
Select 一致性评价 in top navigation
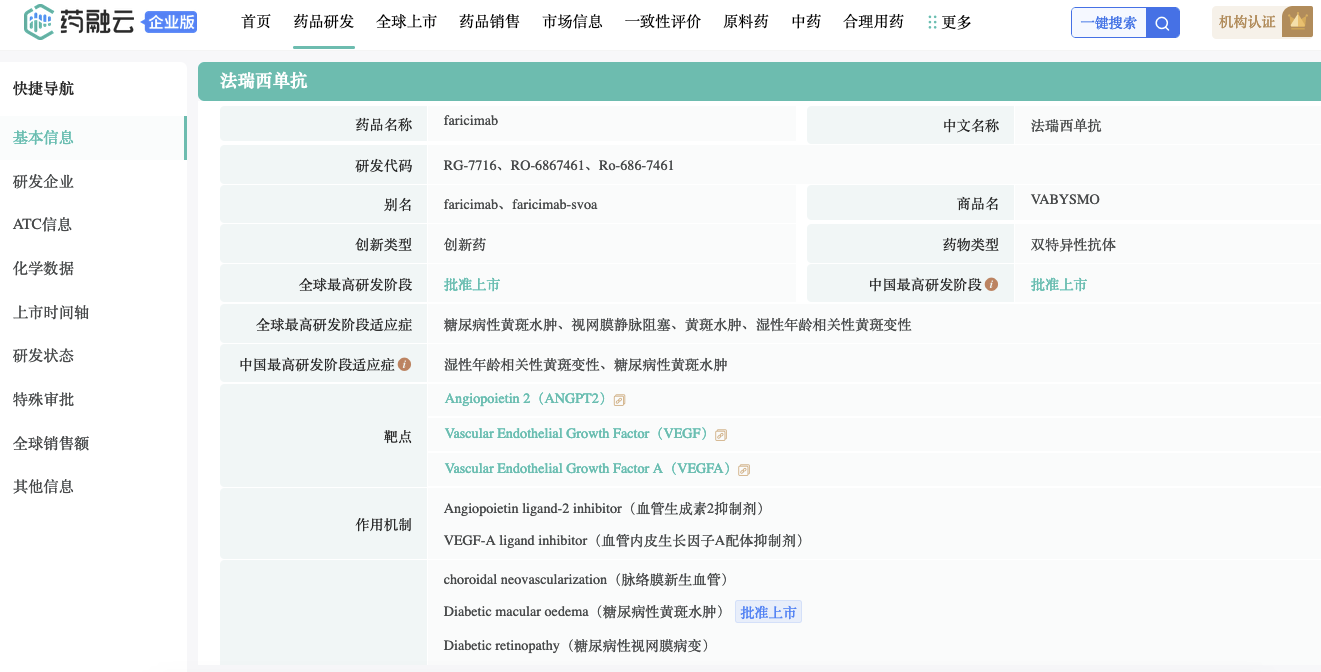(x=662, y=22)
